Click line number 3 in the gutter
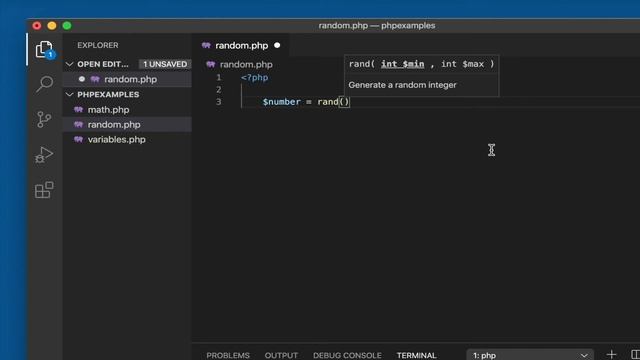The image size is (640, 360). point(219,102)
